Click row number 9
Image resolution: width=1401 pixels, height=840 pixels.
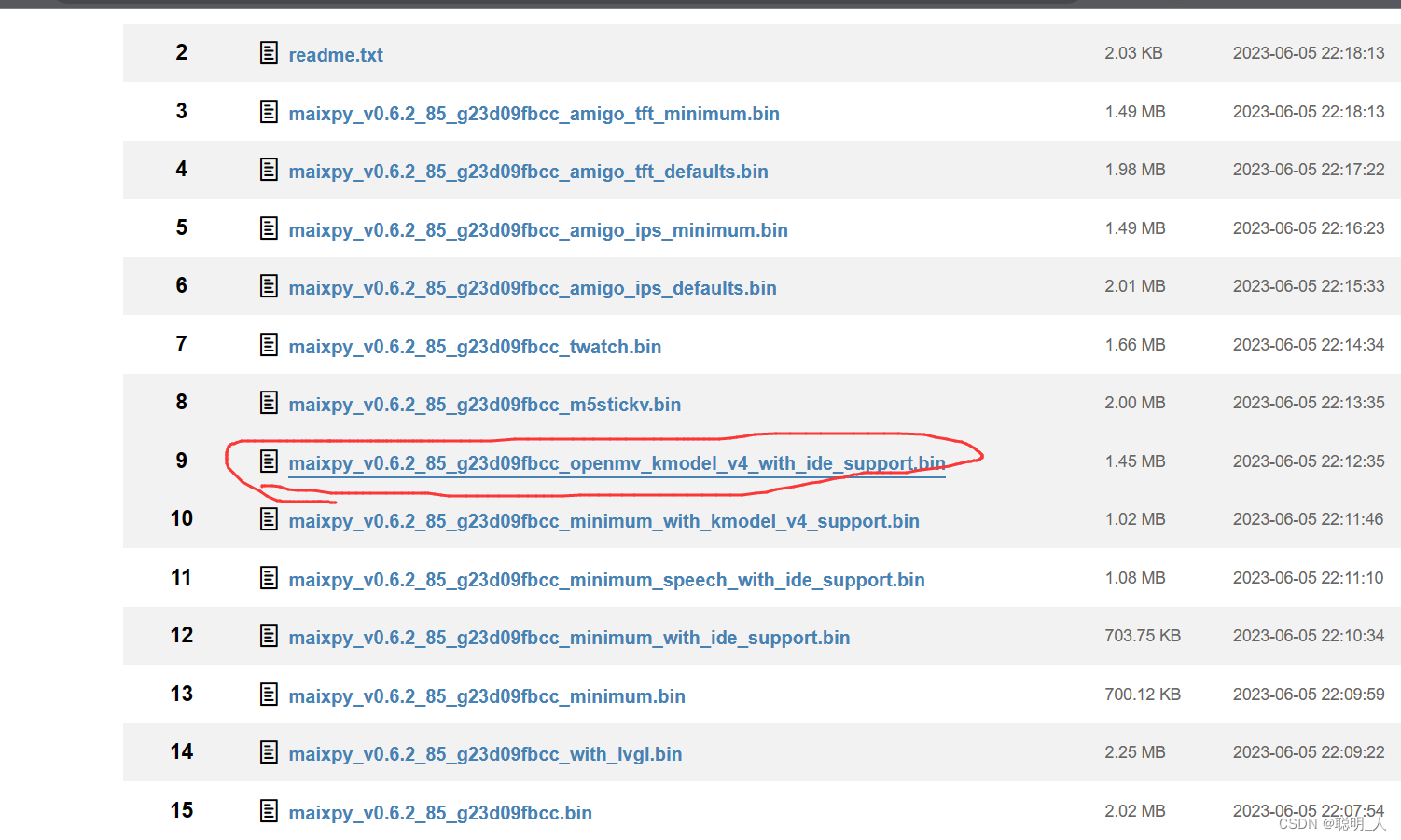pyautogui.click(x=182, y=461)
